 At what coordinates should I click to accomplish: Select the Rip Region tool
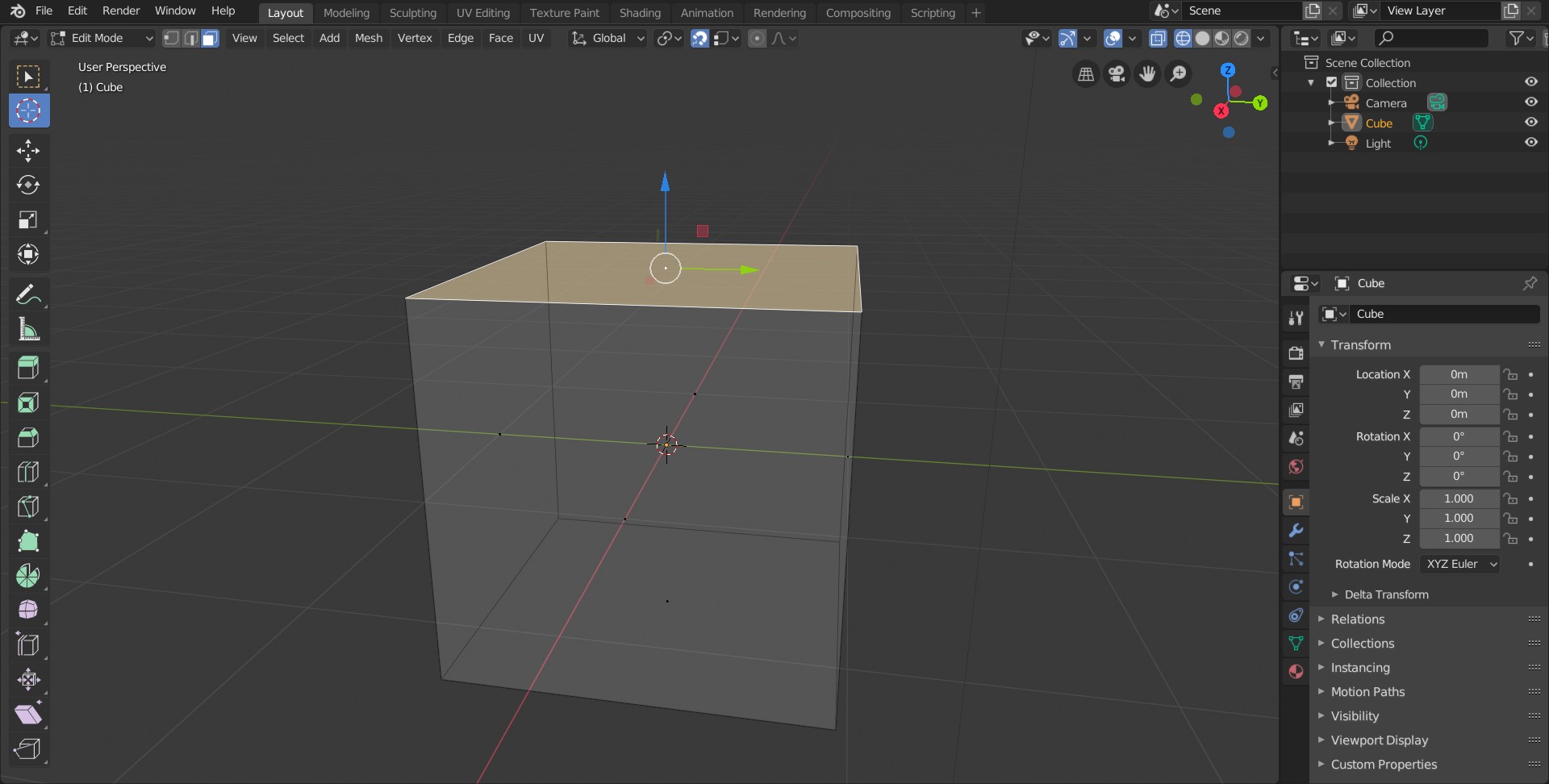coord(28,749)
